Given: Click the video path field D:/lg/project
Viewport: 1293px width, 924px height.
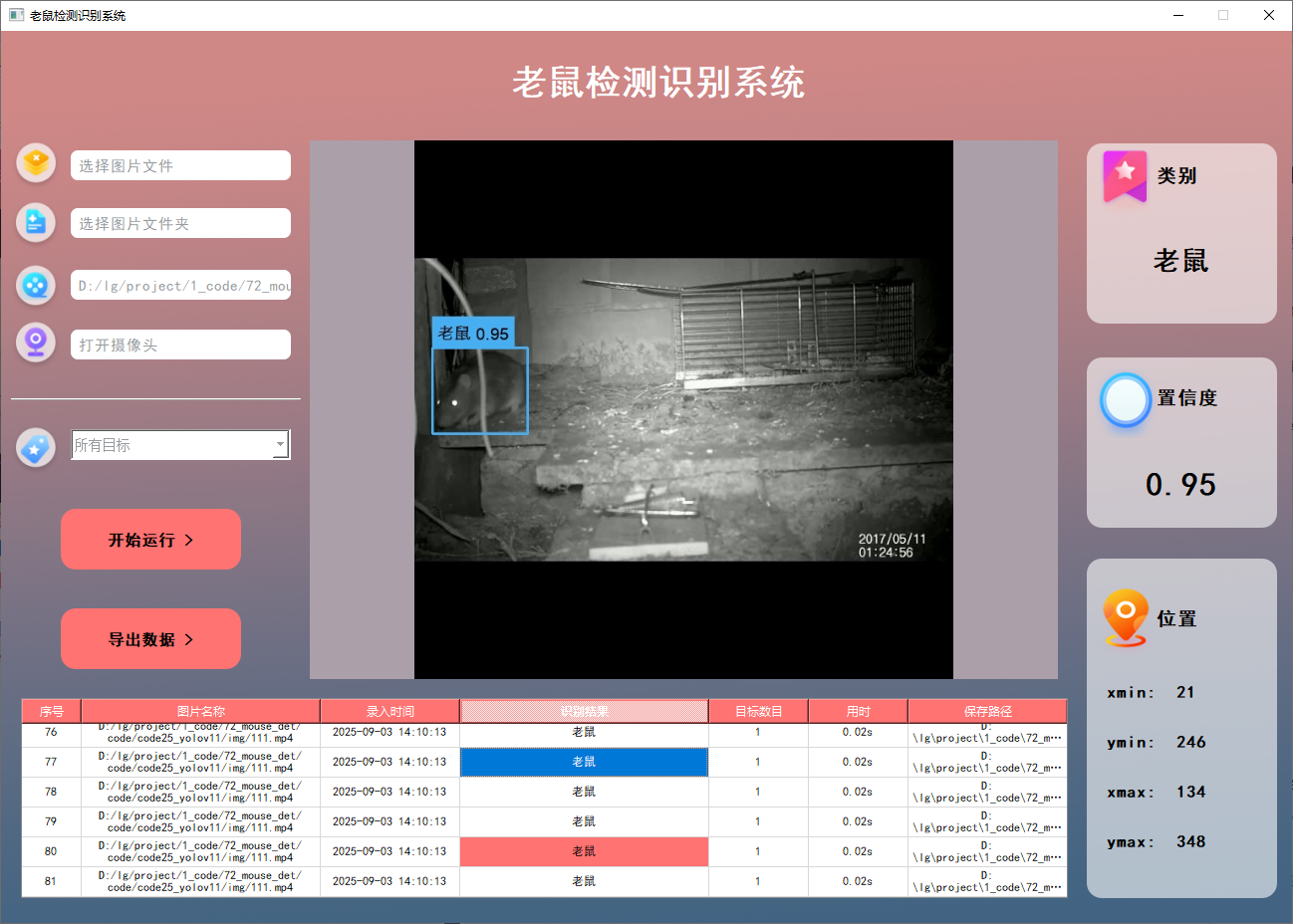Looking at the screenshot, I should pos(180,285).
